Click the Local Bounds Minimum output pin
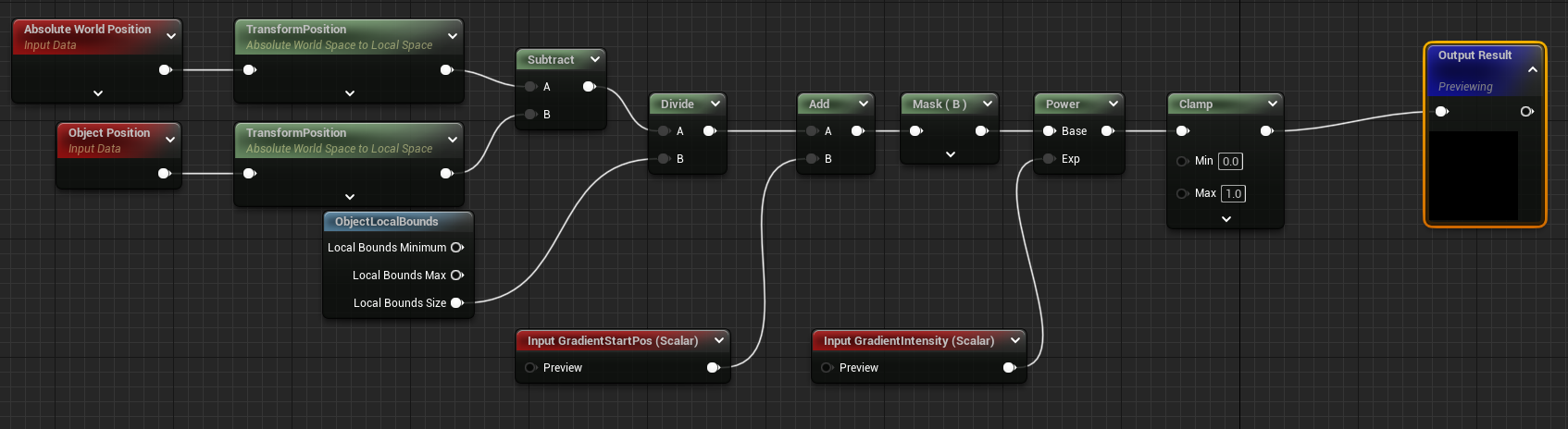This screenshot has width=1568, height=429. [x=457, y=248]
